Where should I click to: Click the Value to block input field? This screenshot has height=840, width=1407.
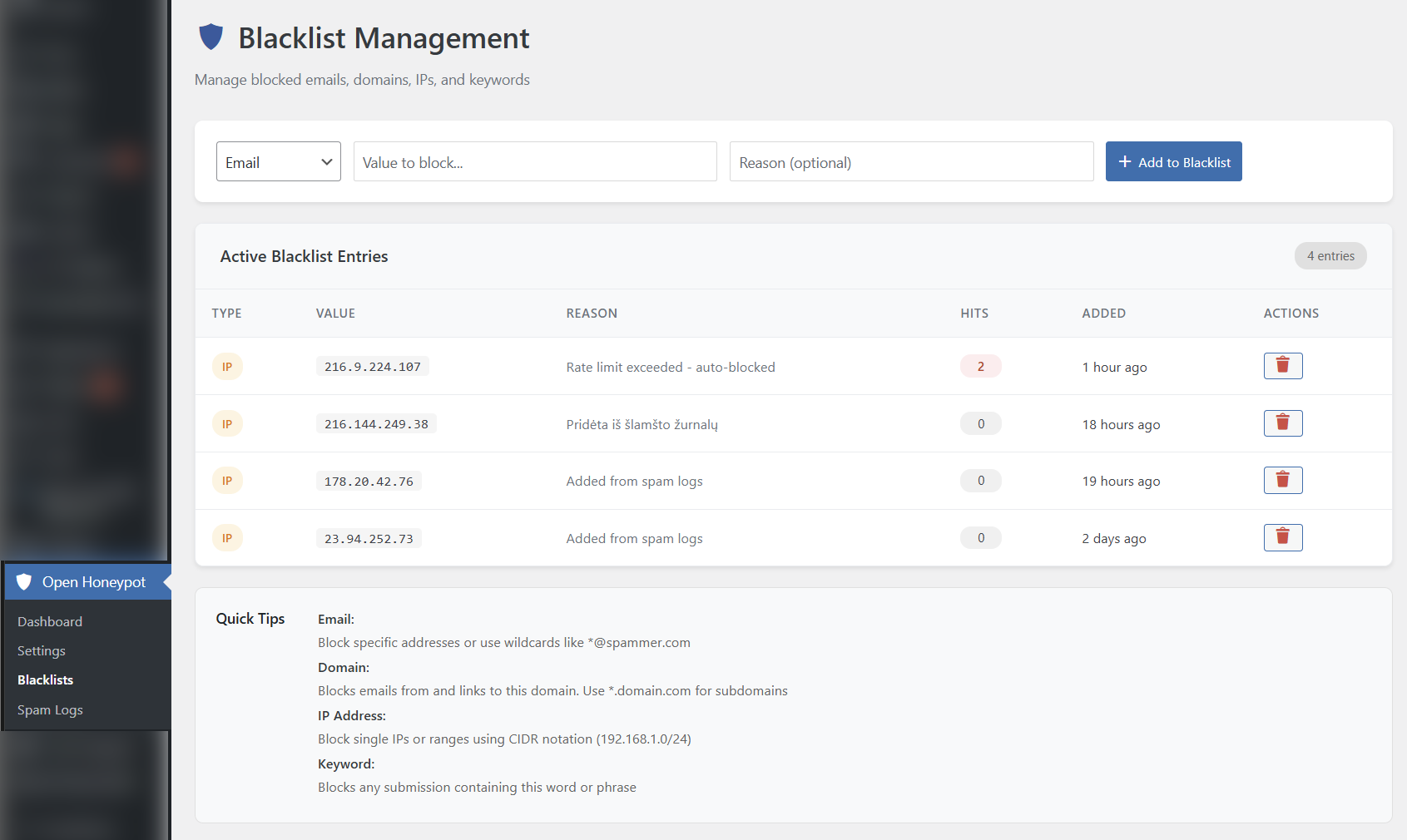[x=534, y=161]
